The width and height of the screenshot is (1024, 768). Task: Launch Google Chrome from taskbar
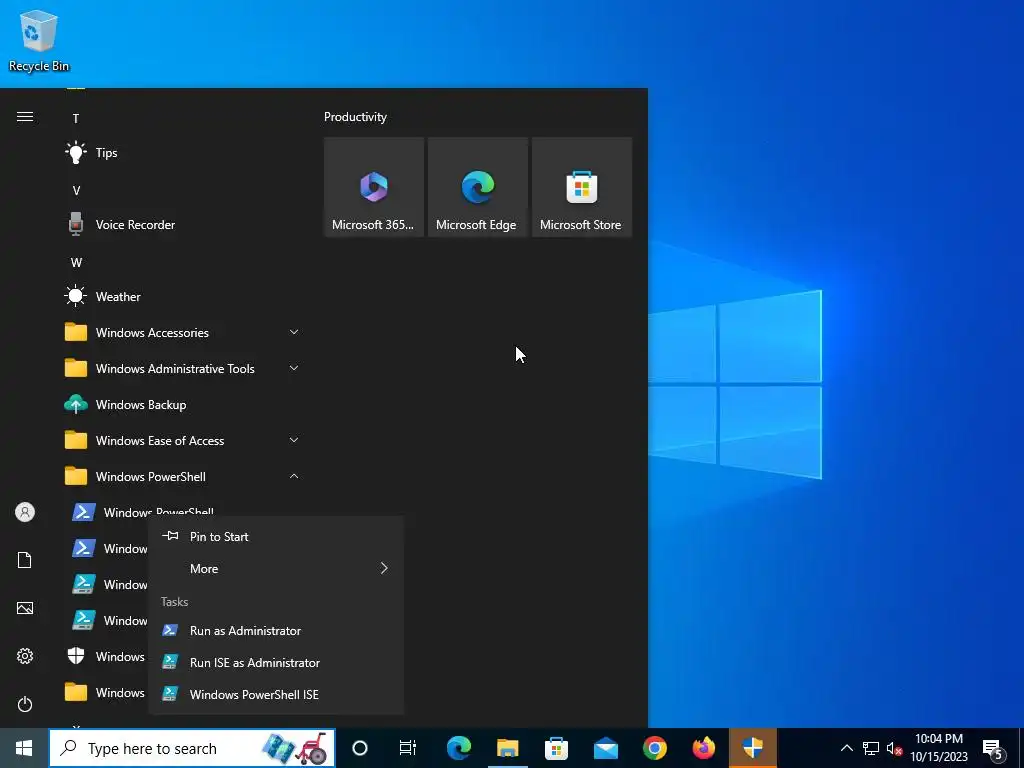[654, 748]
